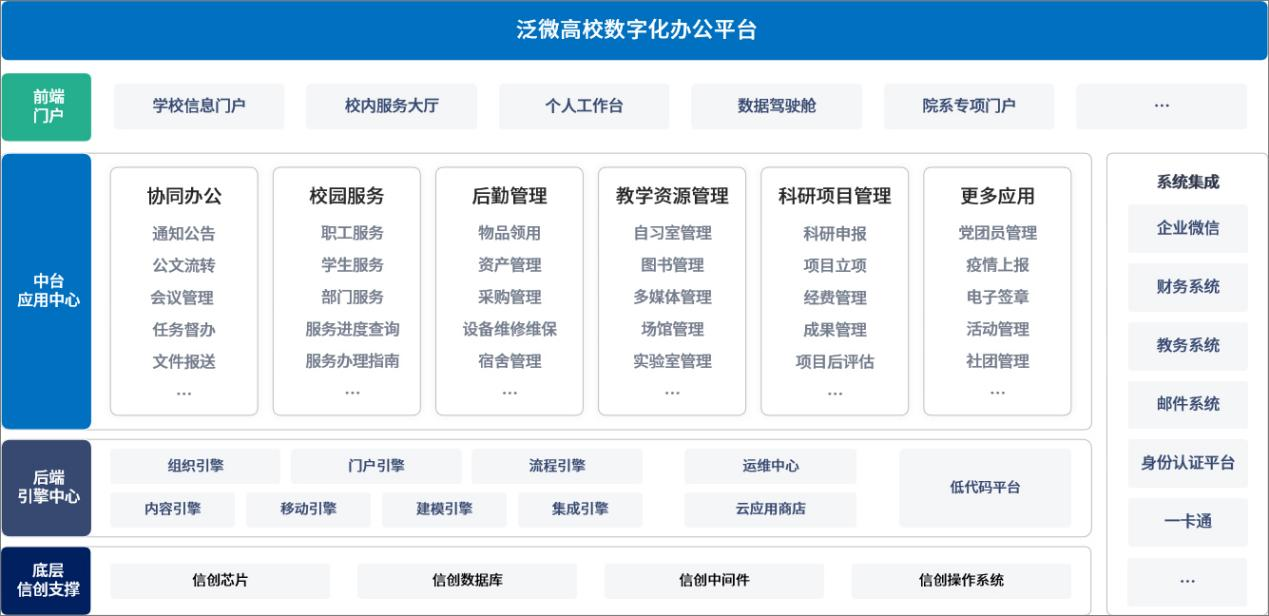Click the 后端引擎中心 label
Image resolution: width=1269 pixels, height=616 pixels.
click(47, 488)
